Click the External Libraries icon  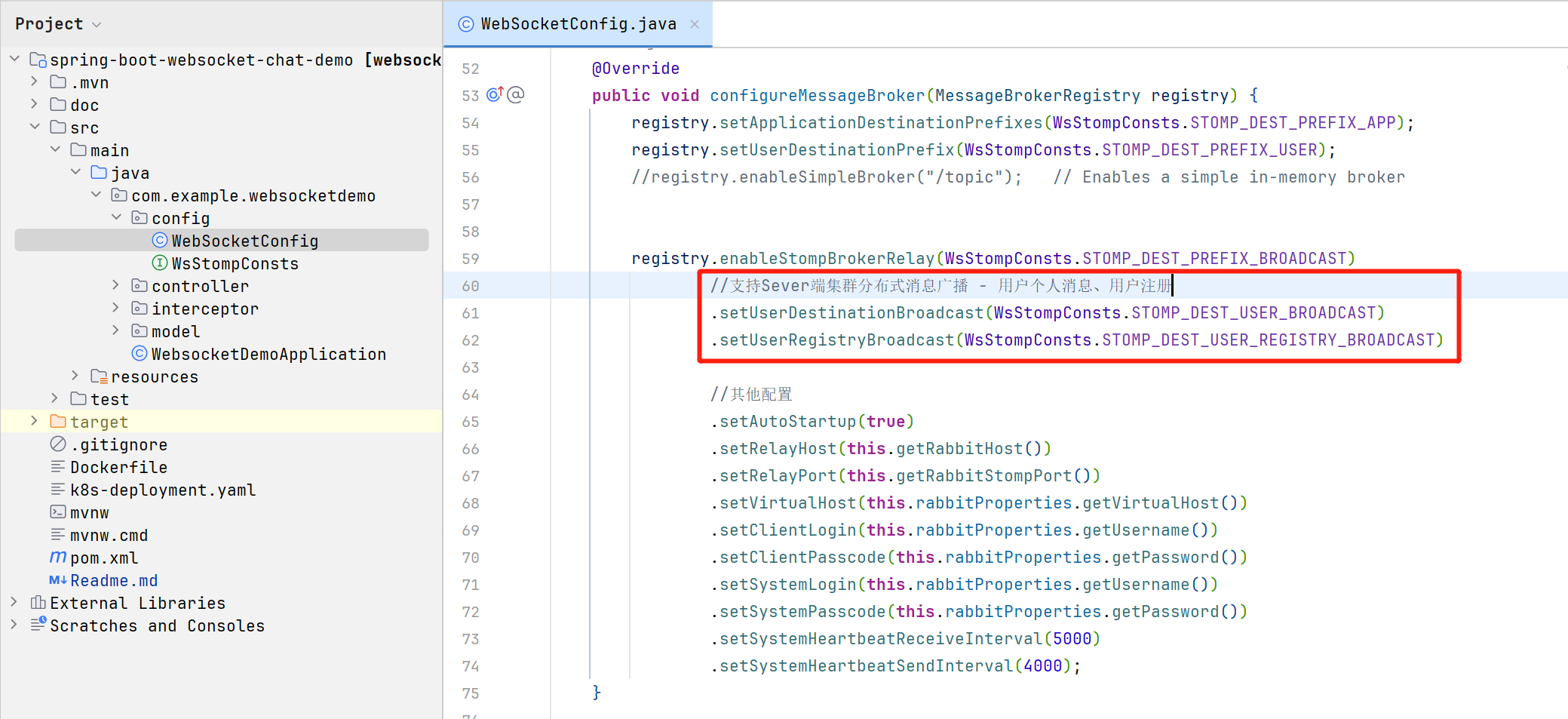tap(38, 602)
